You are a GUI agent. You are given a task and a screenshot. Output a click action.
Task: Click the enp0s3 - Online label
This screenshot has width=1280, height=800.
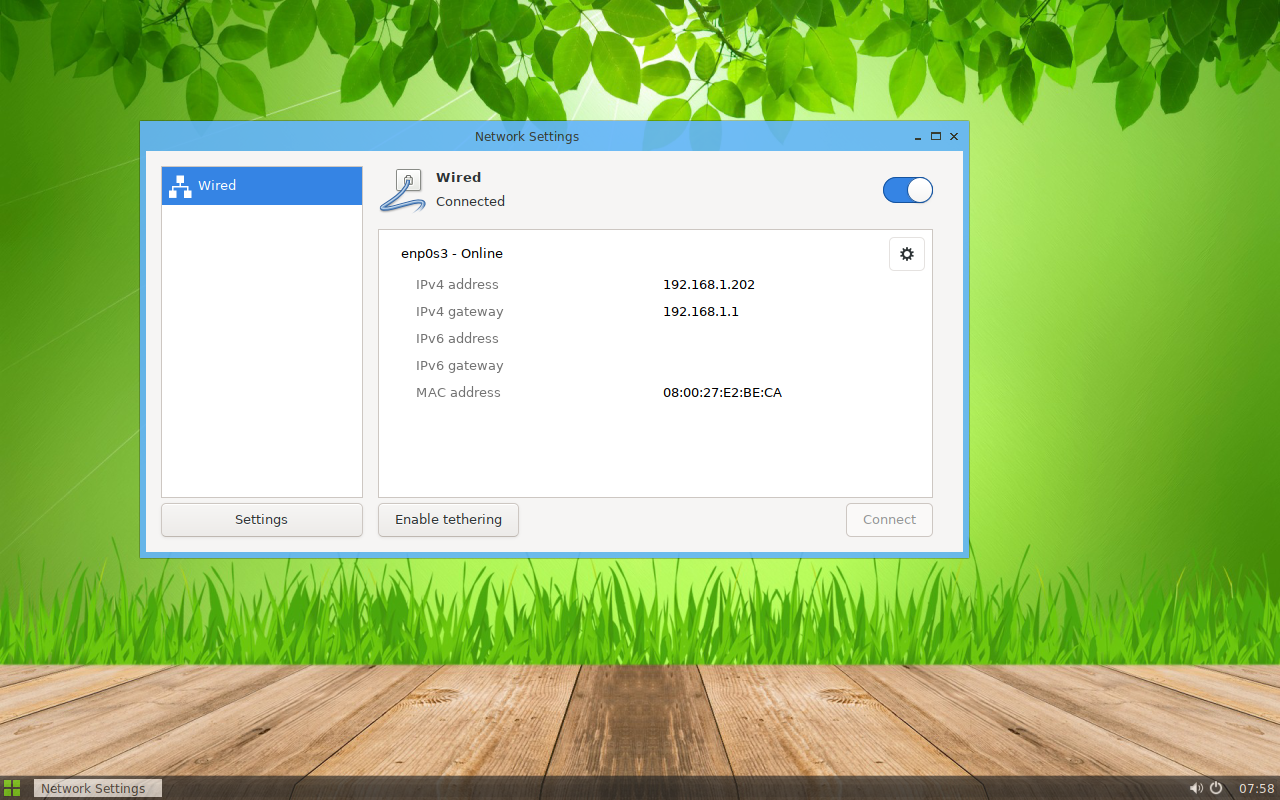click(451, 253)
